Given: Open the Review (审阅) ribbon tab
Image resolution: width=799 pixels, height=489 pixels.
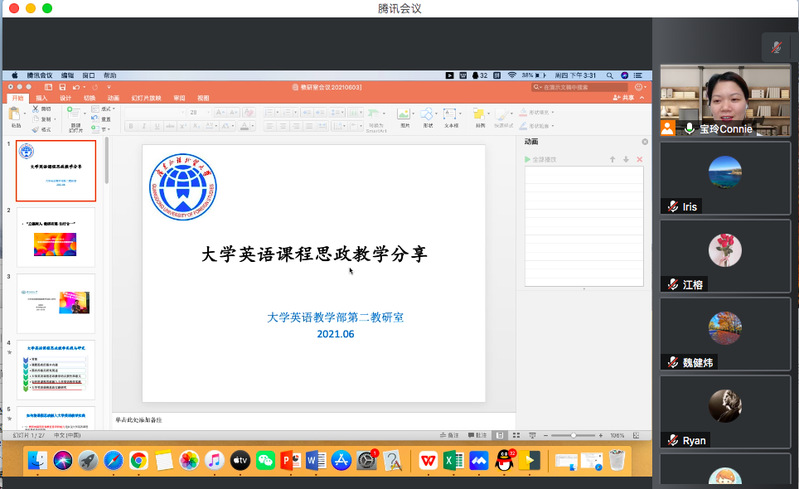Looking at the screenshot, I should (179, 98).
